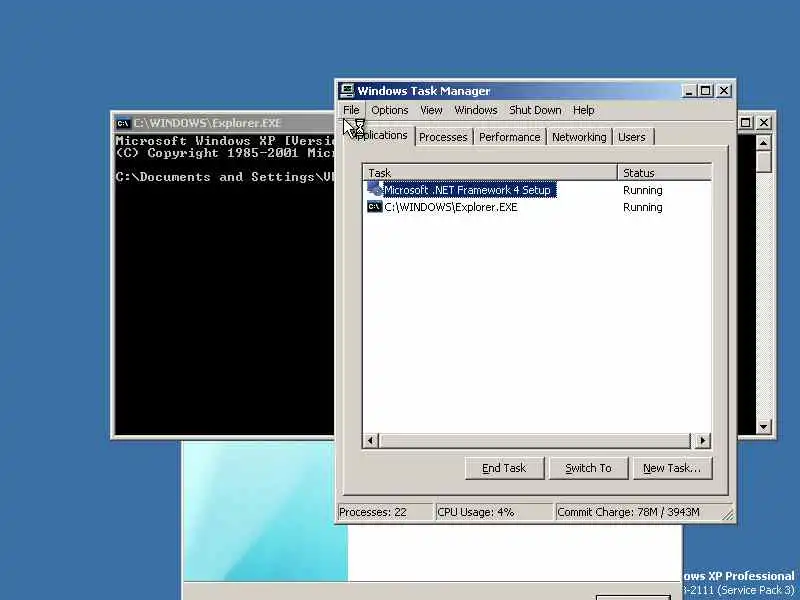Switch to the Users tab
Image resolution: width=800 pixels, height=600 pixels.
[632, 137]
